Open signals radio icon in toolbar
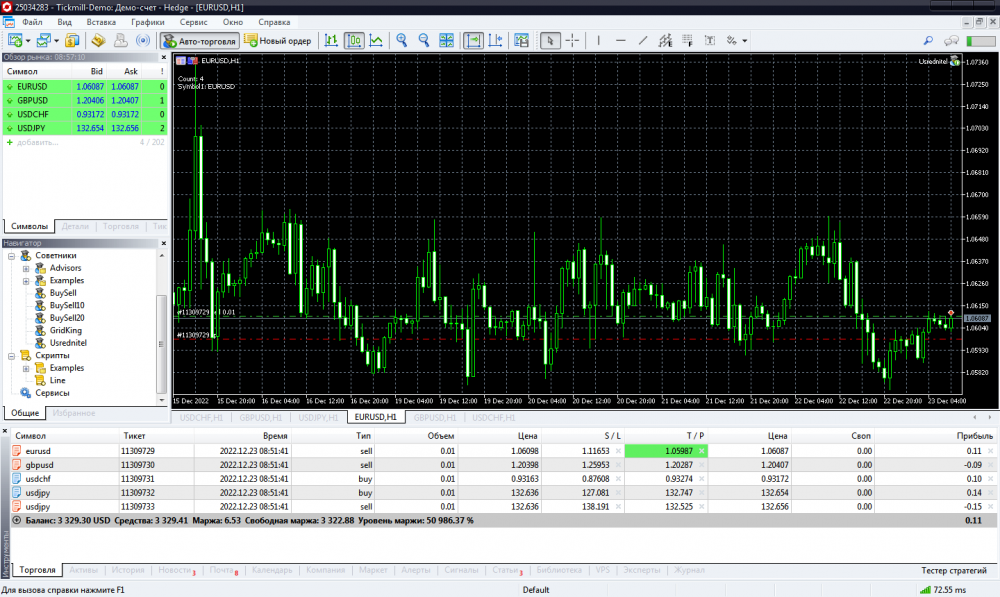The image size is (1000, 597). (143, 41)
